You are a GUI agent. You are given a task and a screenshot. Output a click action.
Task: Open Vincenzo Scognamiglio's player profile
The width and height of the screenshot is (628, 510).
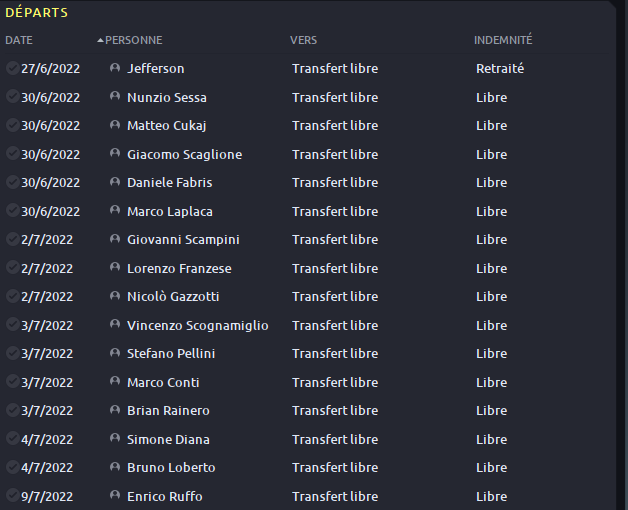pos(197,325)
